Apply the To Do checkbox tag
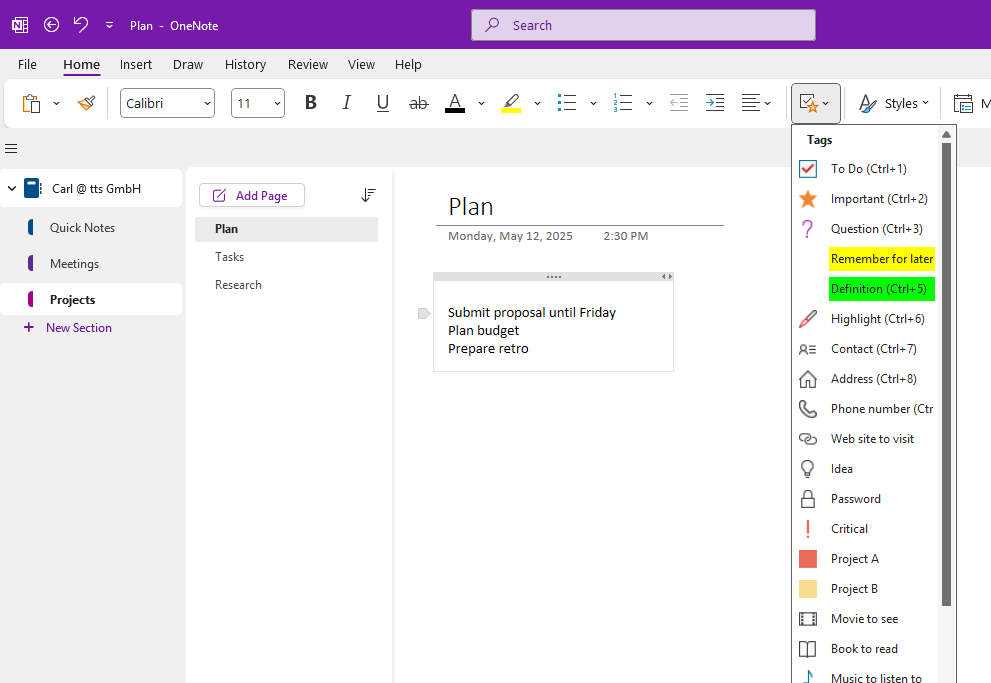 865,169
